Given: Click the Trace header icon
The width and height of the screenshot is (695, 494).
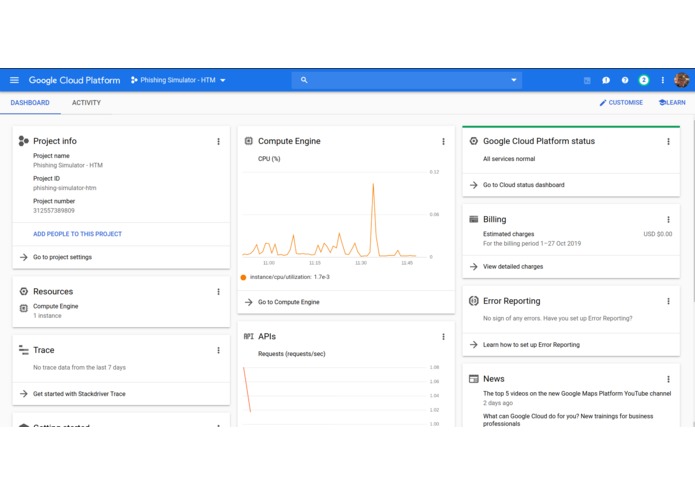Looking at the screenshot, I should pos(23,350).
